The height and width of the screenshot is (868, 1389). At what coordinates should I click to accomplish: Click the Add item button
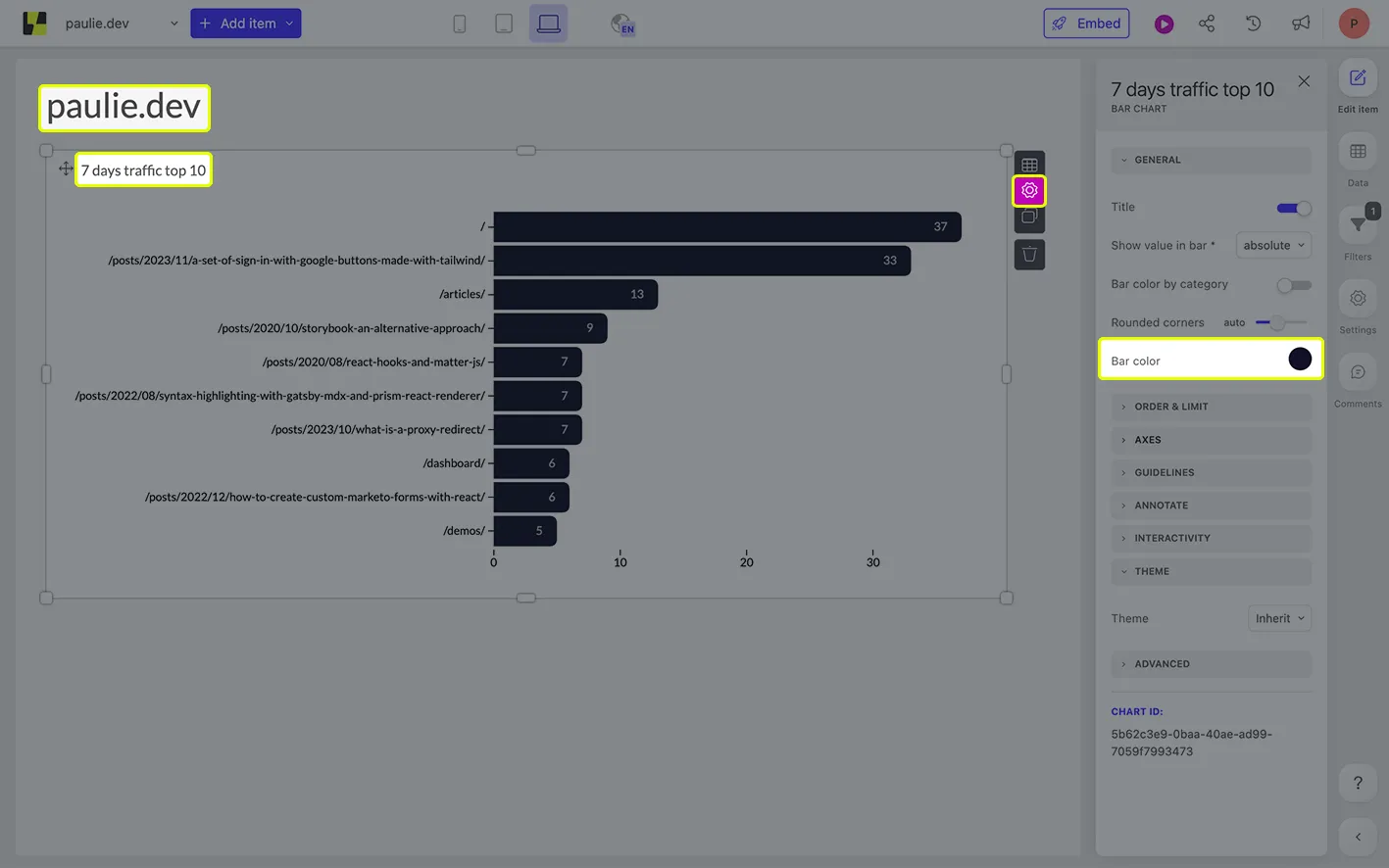245,24
